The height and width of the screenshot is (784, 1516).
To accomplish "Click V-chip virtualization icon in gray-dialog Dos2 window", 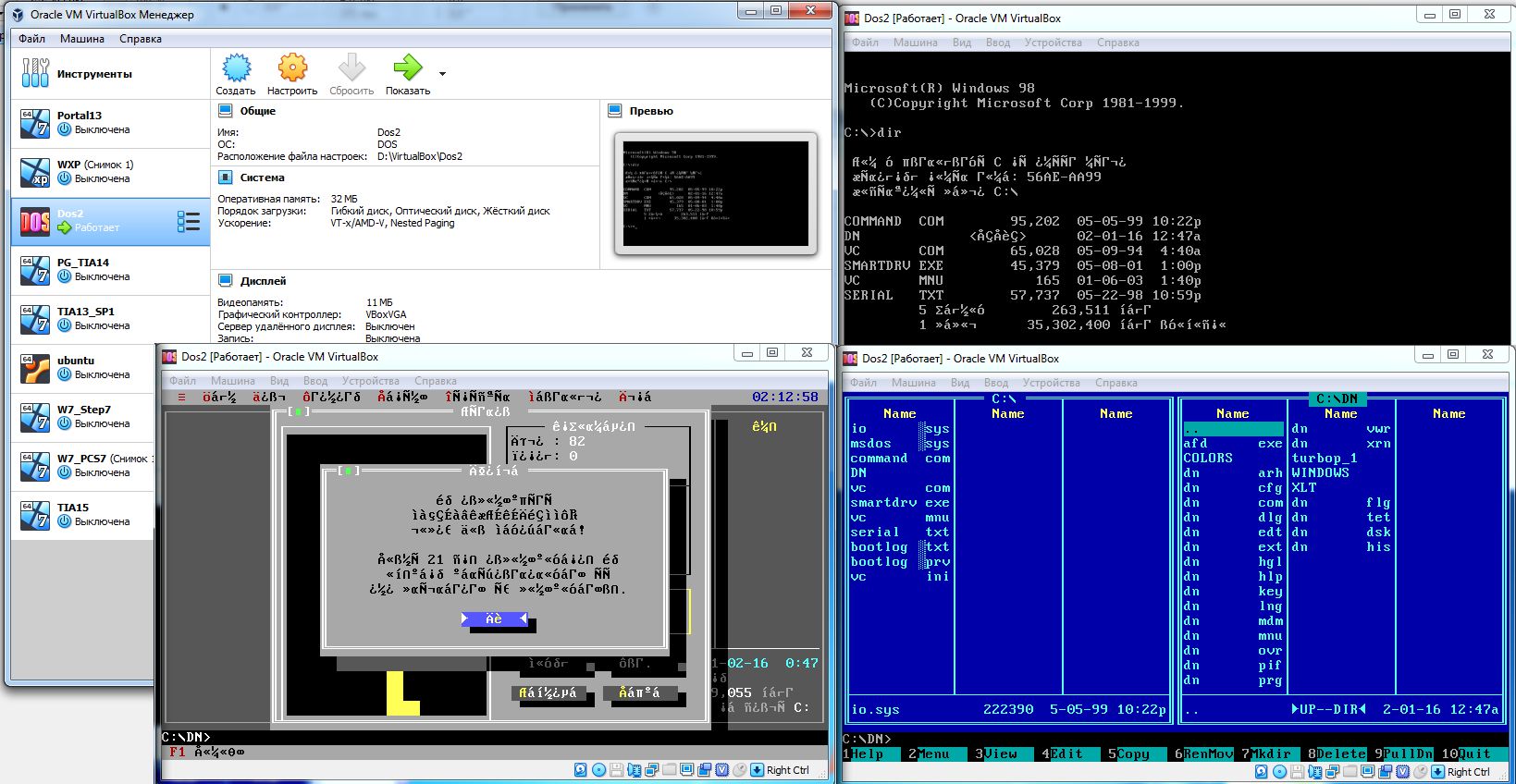I will 721,770.
